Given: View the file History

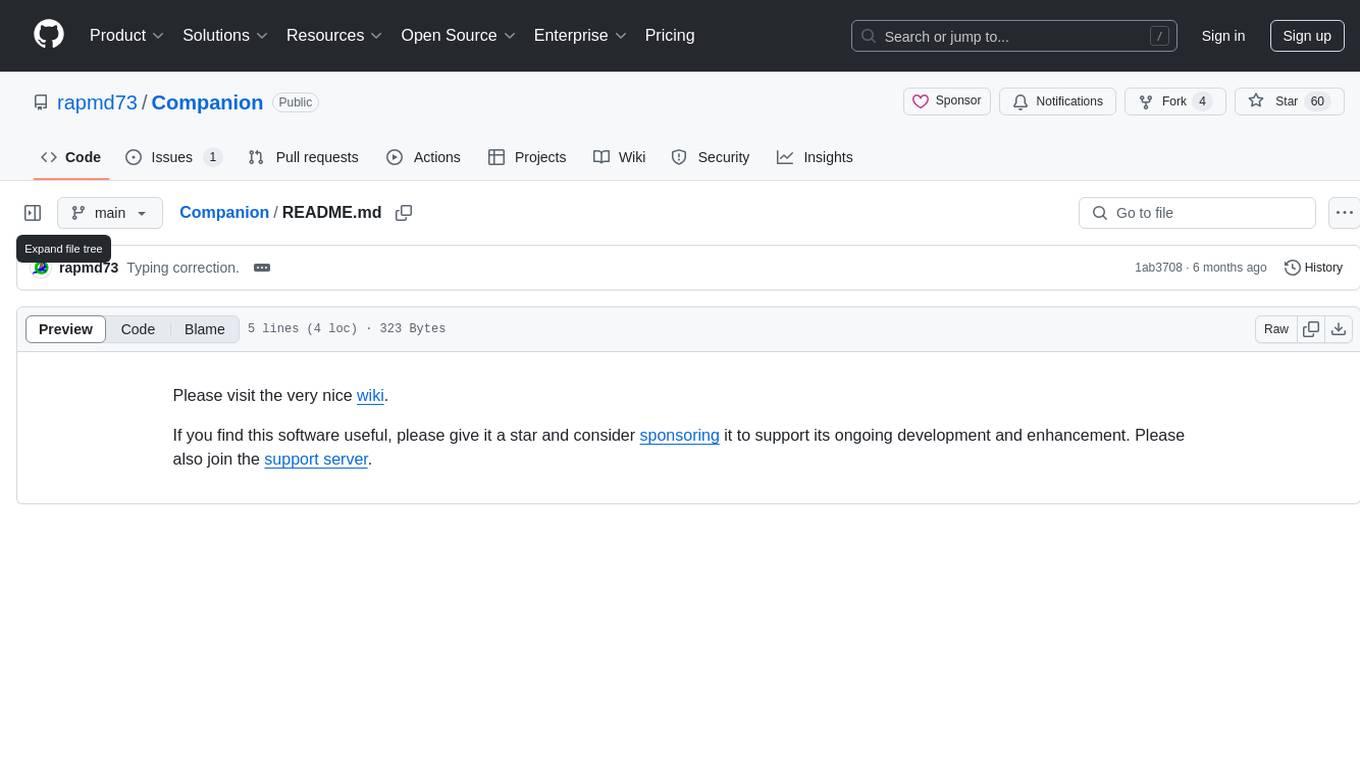Looking at the screenshot, I should pyautogui.click(x=1313, y=268).
